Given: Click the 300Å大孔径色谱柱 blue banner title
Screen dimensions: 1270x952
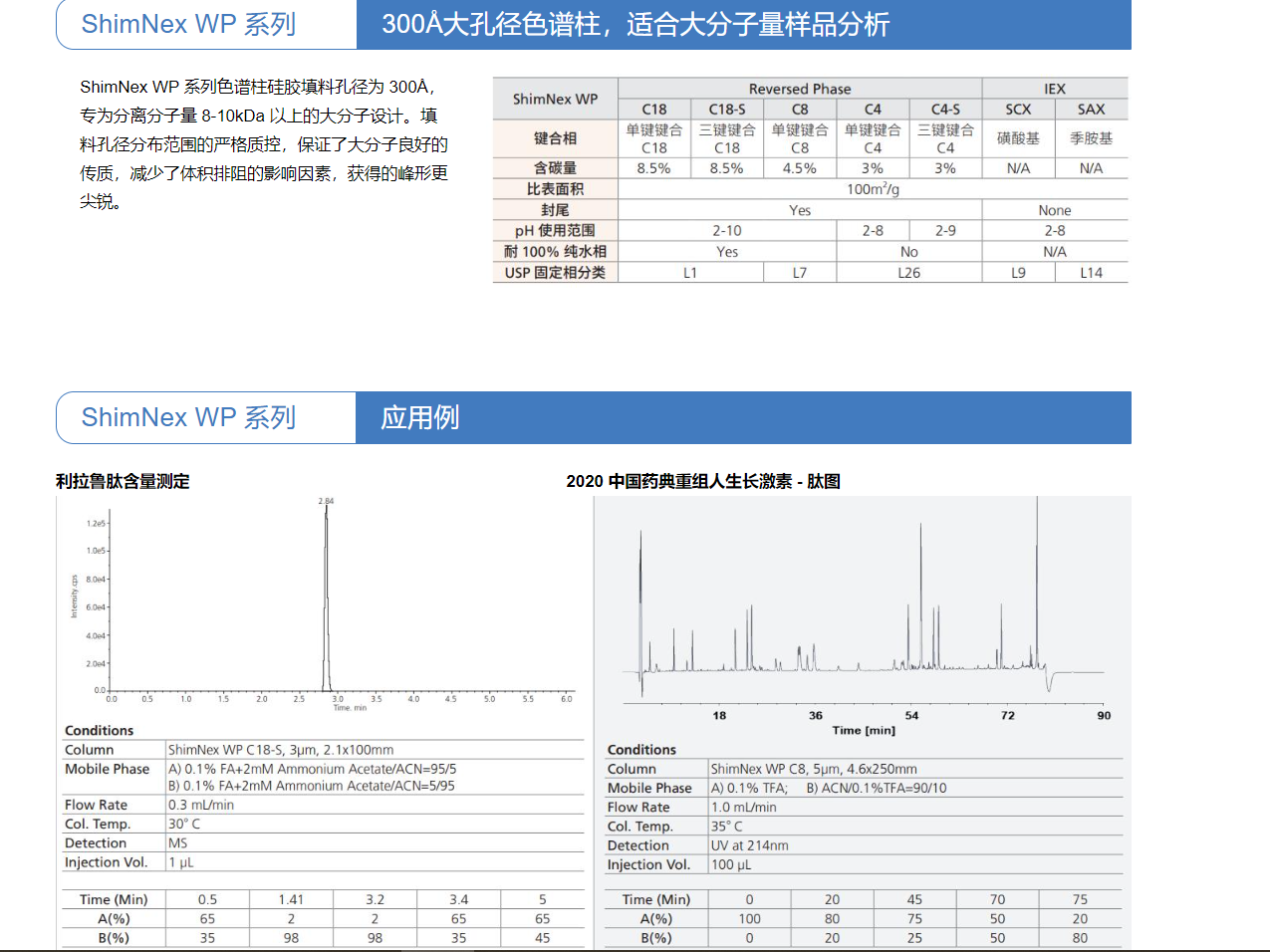Looking at the screenshot, I should click(x=635, y=24).
